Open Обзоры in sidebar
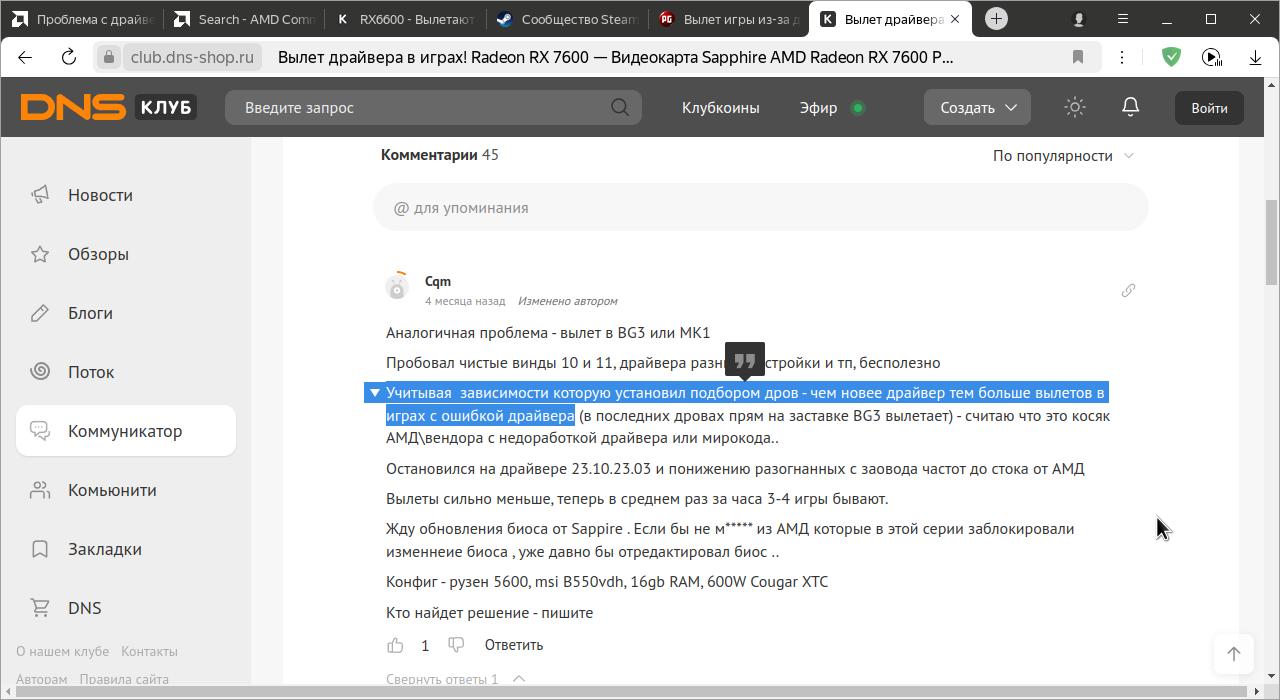1280x700 pixels. pos(126,254)
